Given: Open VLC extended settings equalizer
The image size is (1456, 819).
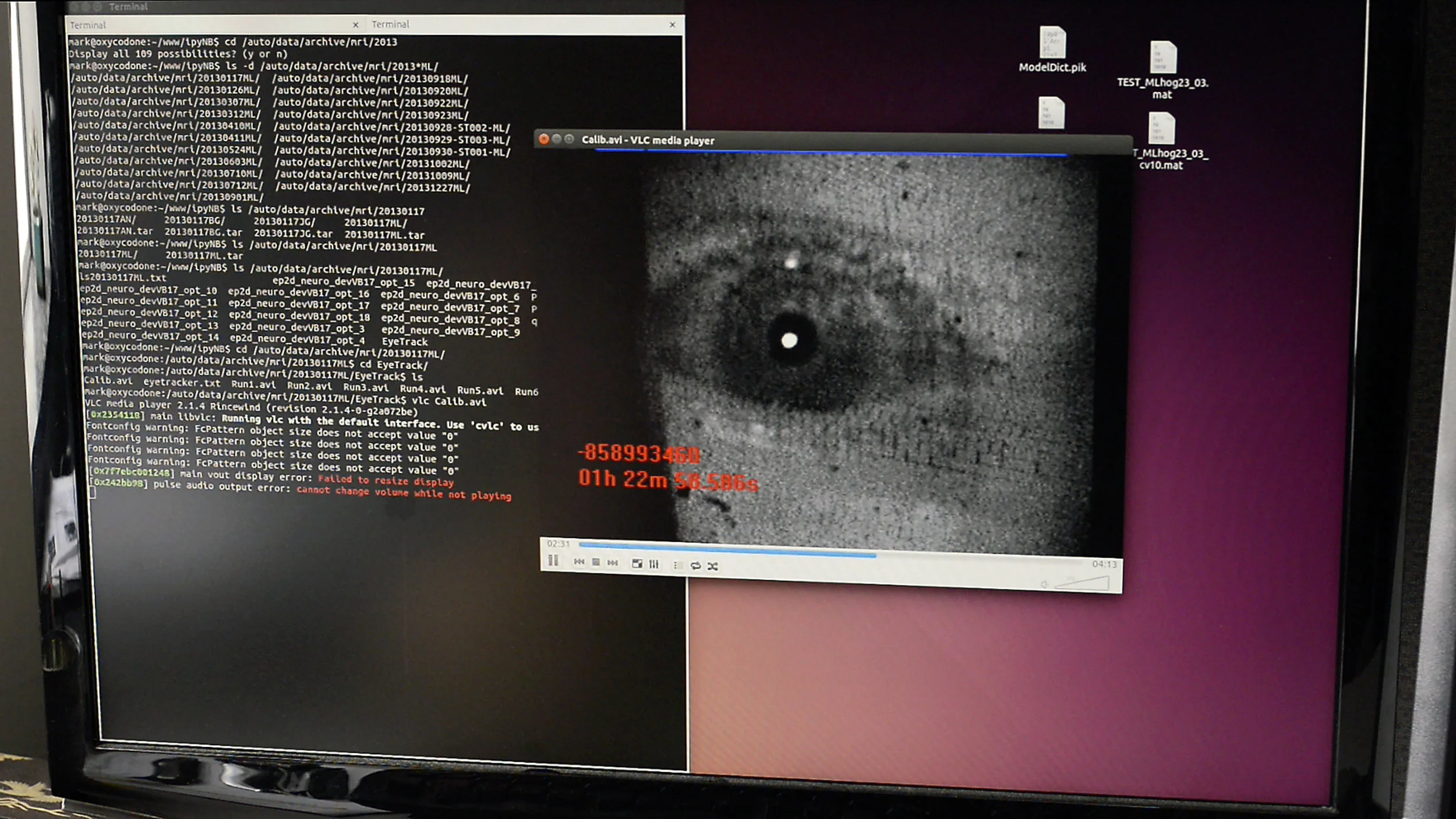Looking at the screenshot, I should (x=654, y=564).
